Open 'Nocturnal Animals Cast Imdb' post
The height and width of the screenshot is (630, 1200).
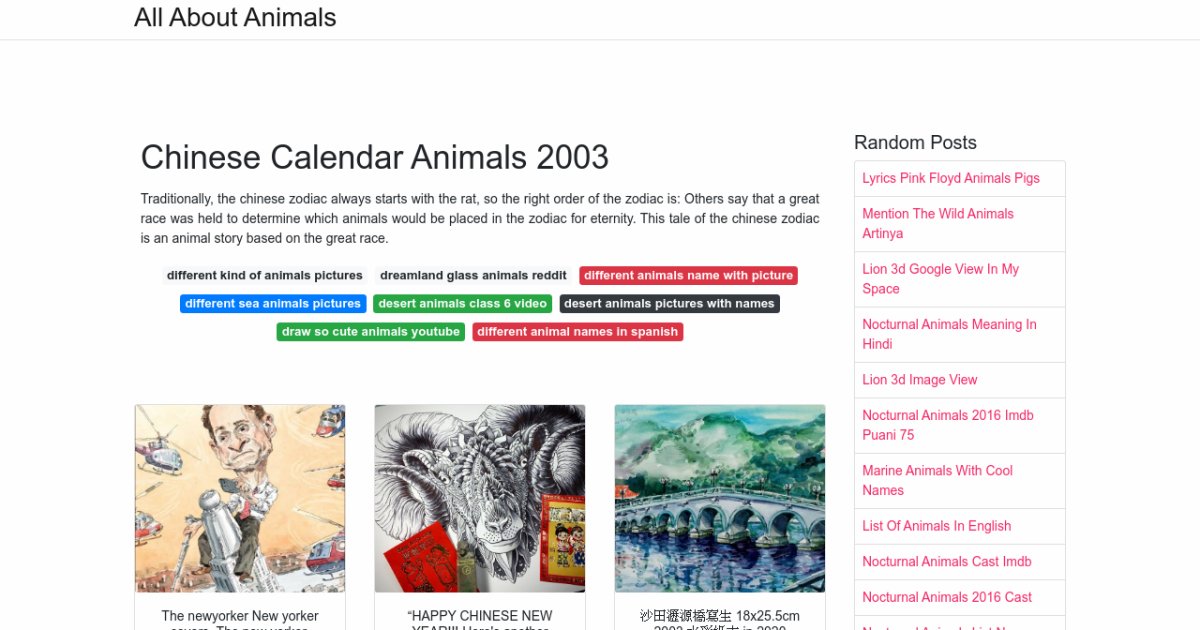[x=946, y=561]
